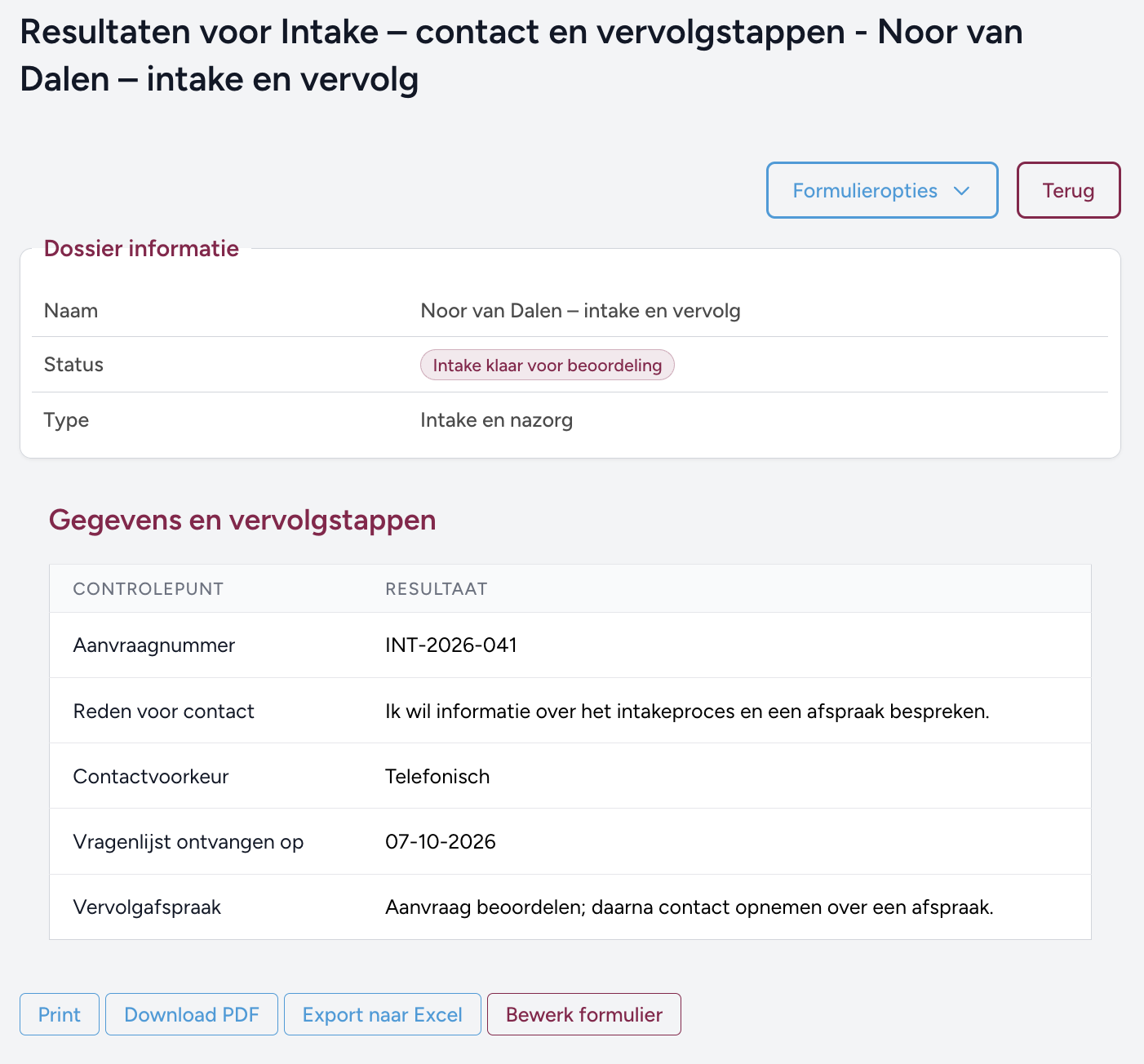The image size is (1144, 1064).
Task: Open the Formulieropties dropdown
Action: pyautogui.click(x=882, y=190)
